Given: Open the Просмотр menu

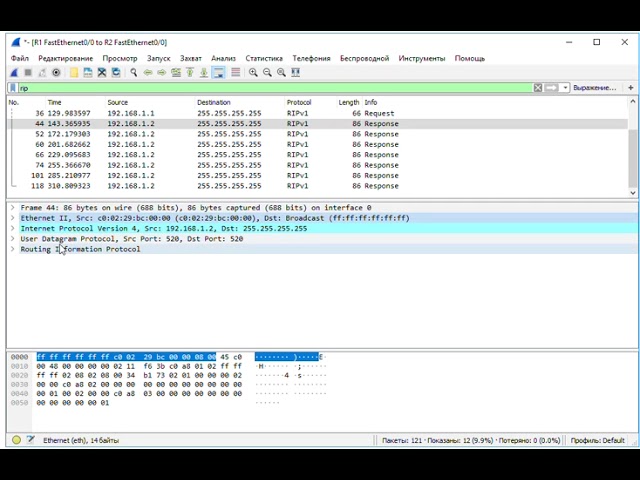Looking at the screenshot, I should point(120,58).
